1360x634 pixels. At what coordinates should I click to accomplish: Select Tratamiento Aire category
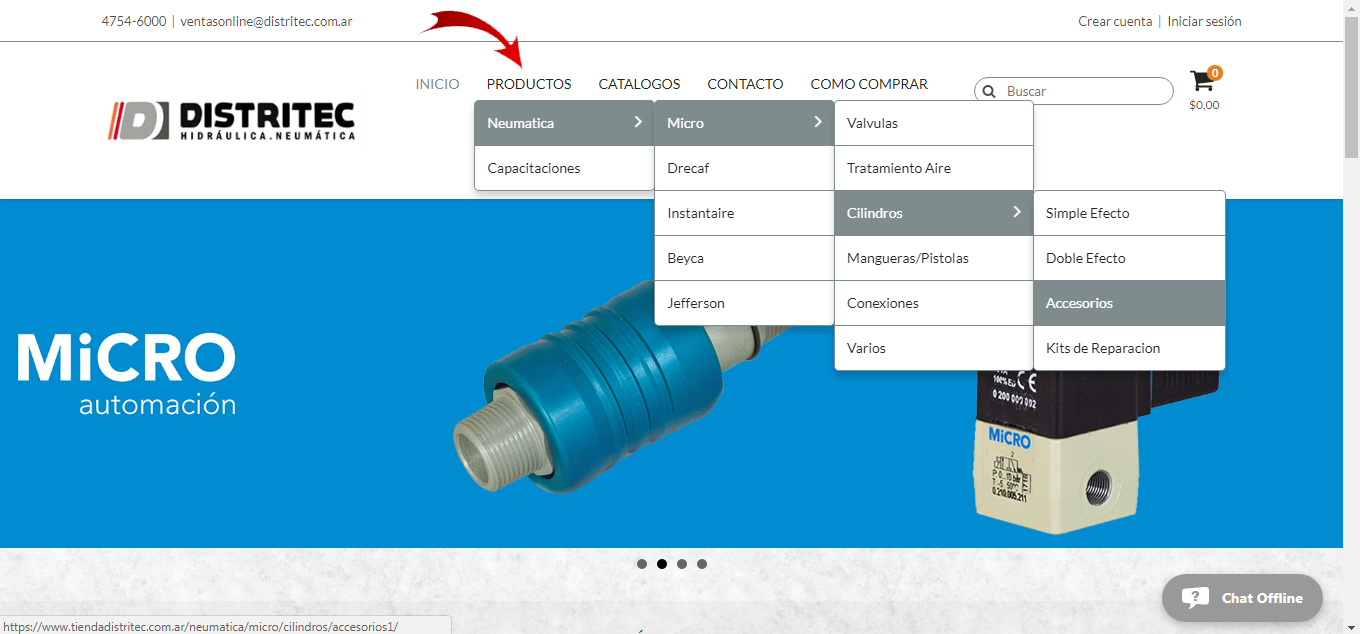[934, 168]
